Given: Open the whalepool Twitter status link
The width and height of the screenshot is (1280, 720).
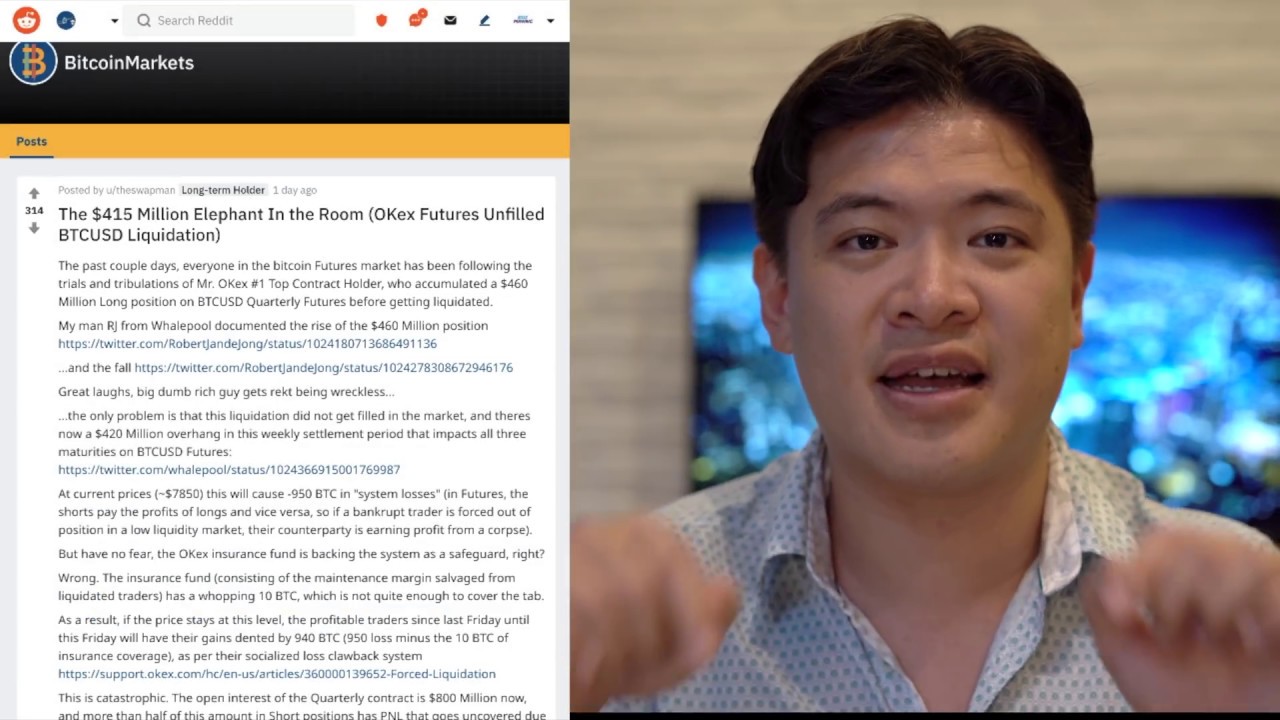Looking at the screenshot, I should click(x=229, y=469).
